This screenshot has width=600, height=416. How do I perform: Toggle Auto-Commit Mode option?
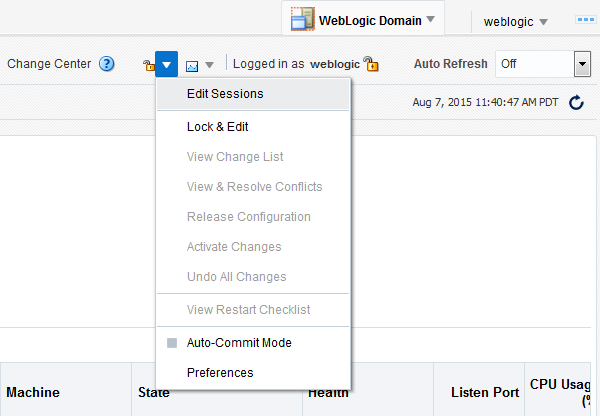tap(239, 342)
